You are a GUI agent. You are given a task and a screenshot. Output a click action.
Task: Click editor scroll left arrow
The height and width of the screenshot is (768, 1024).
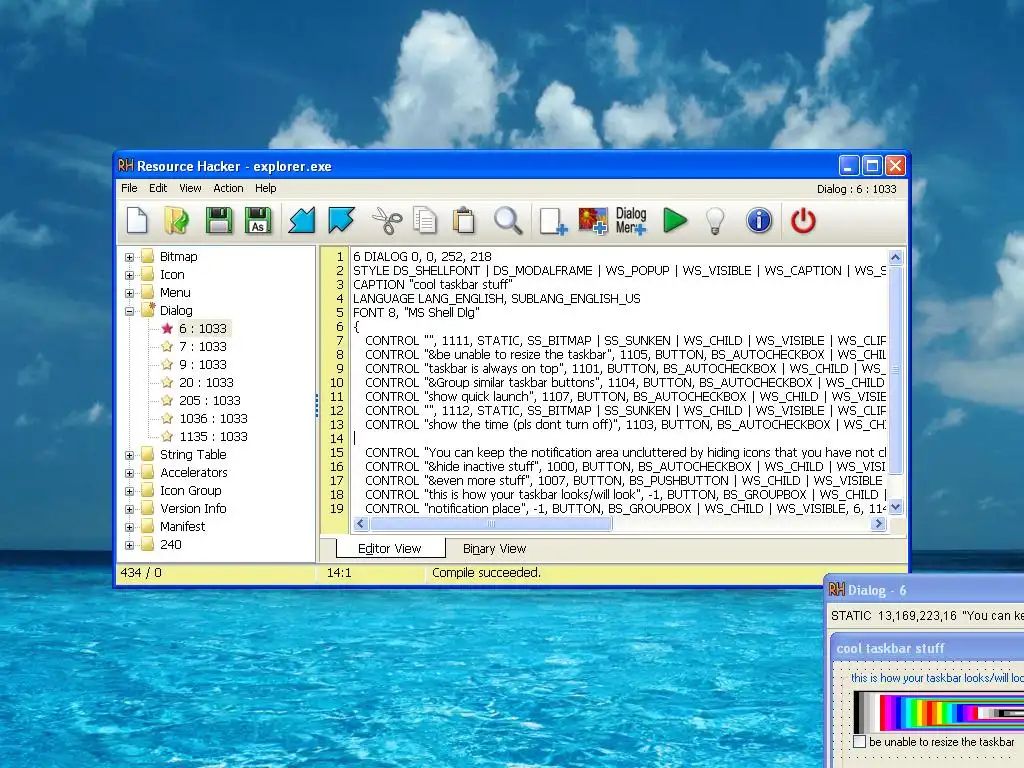click(360, 524)
